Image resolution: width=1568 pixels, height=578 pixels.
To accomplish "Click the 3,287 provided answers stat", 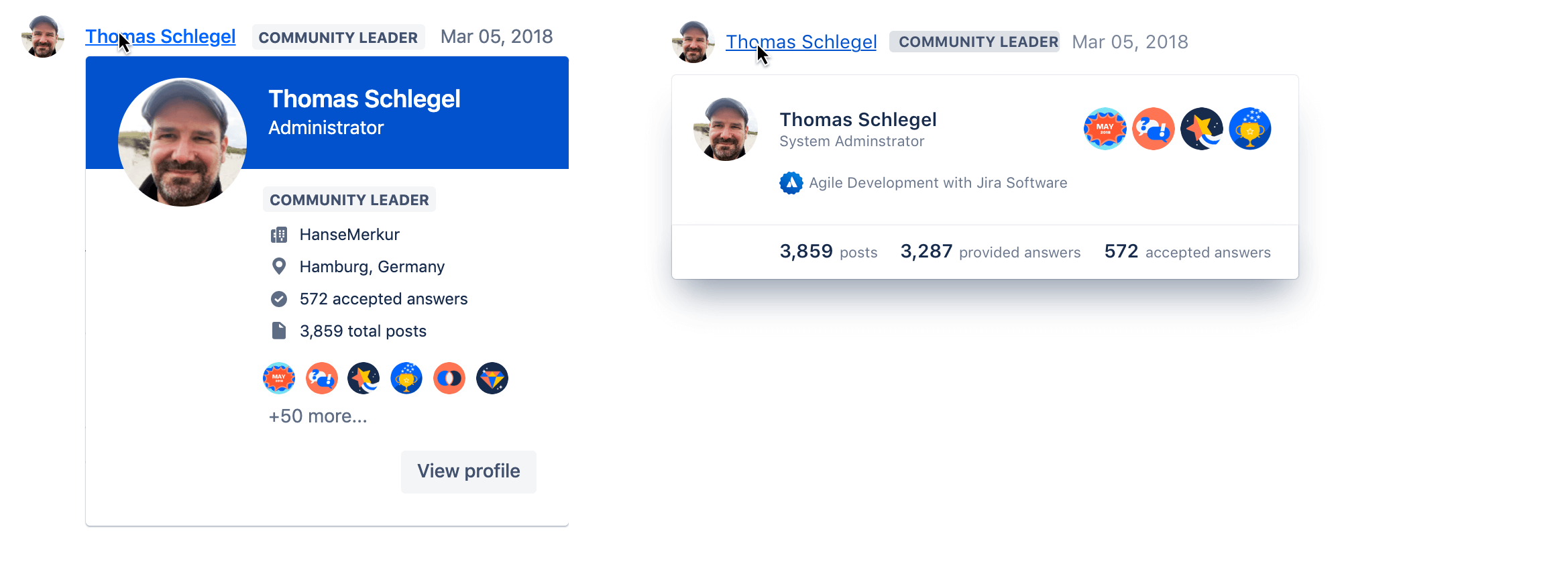I will [x=990, y=252].
